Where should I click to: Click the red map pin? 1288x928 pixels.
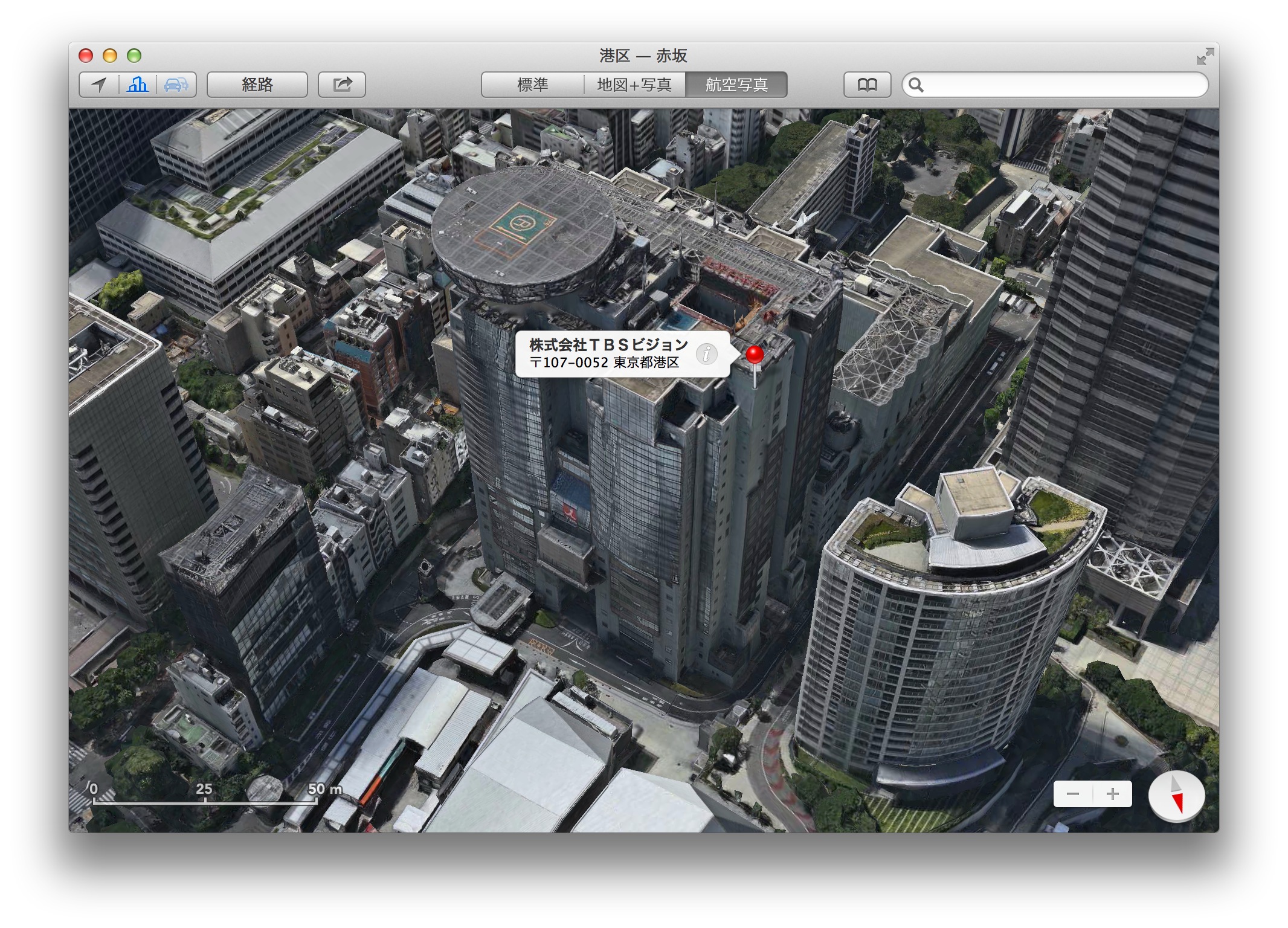point(755,355)
